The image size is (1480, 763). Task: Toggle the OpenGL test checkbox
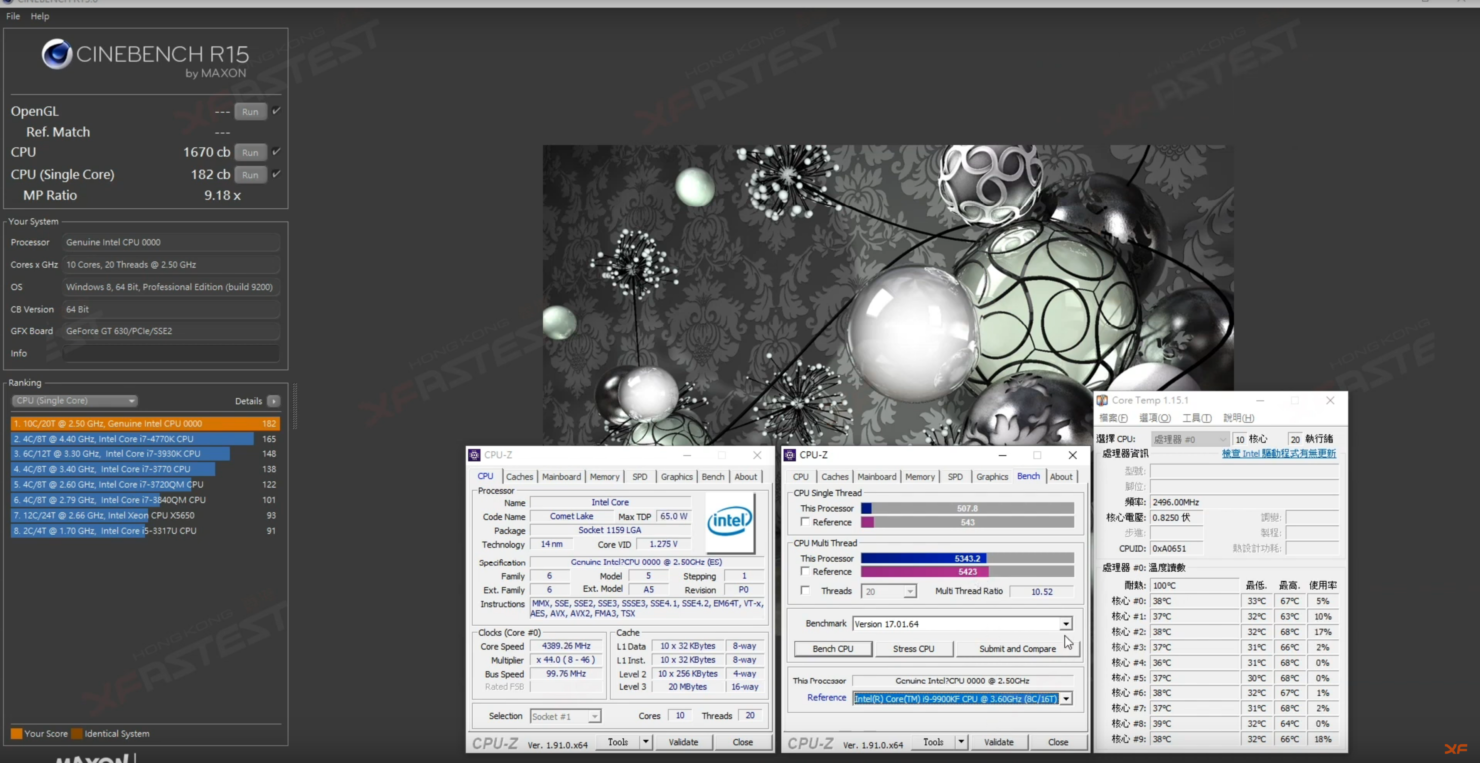click(x=276, y=111)
